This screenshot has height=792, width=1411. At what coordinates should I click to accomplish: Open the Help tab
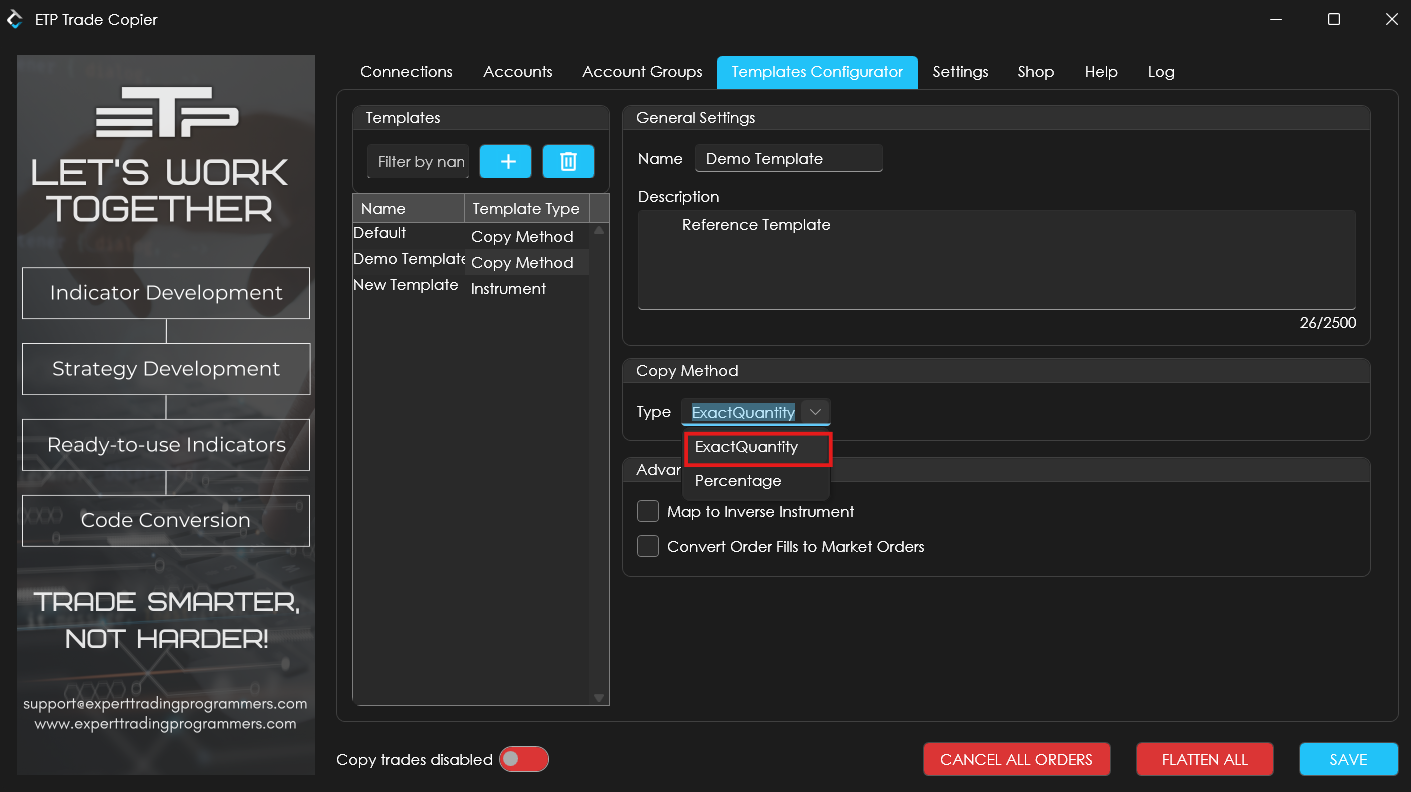[x=1101, y=72]
